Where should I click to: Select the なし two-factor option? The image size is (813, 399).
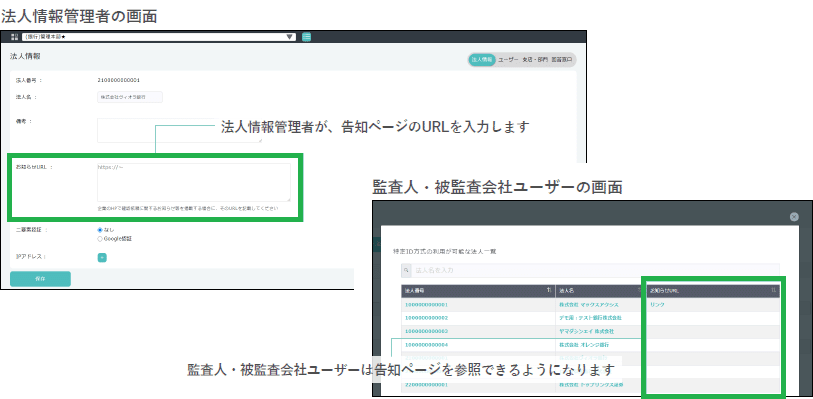pos(100,230)
